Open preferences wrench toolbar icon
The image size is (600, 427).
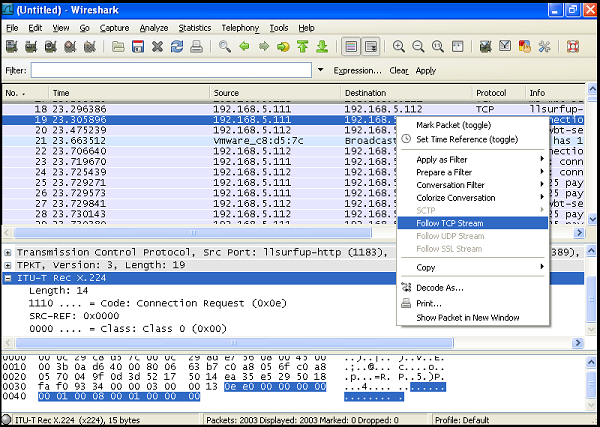(x=544, y=47)
